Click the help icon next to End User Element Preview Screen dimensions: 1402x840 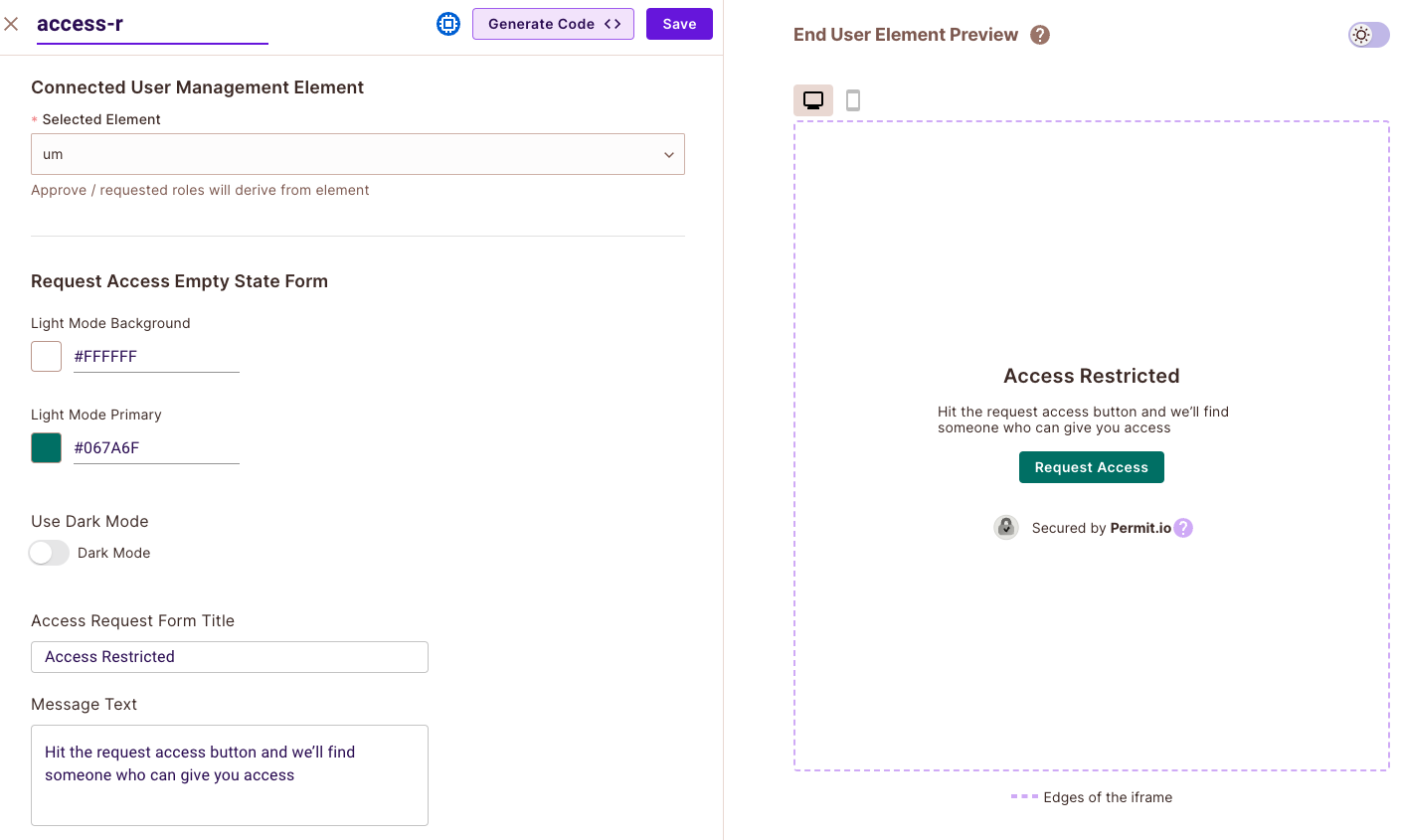[x=1040, y=35]
